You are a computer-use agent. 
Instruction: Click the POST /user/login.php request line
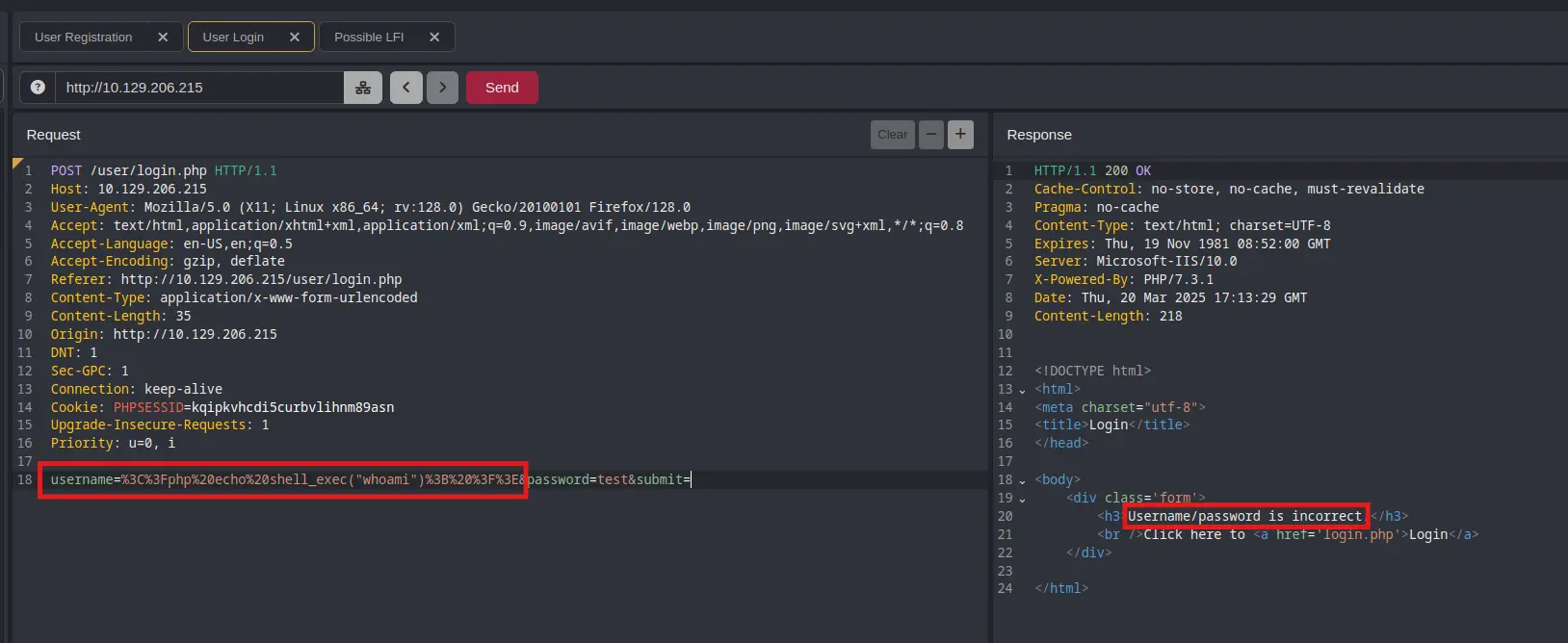pos(164,170)
